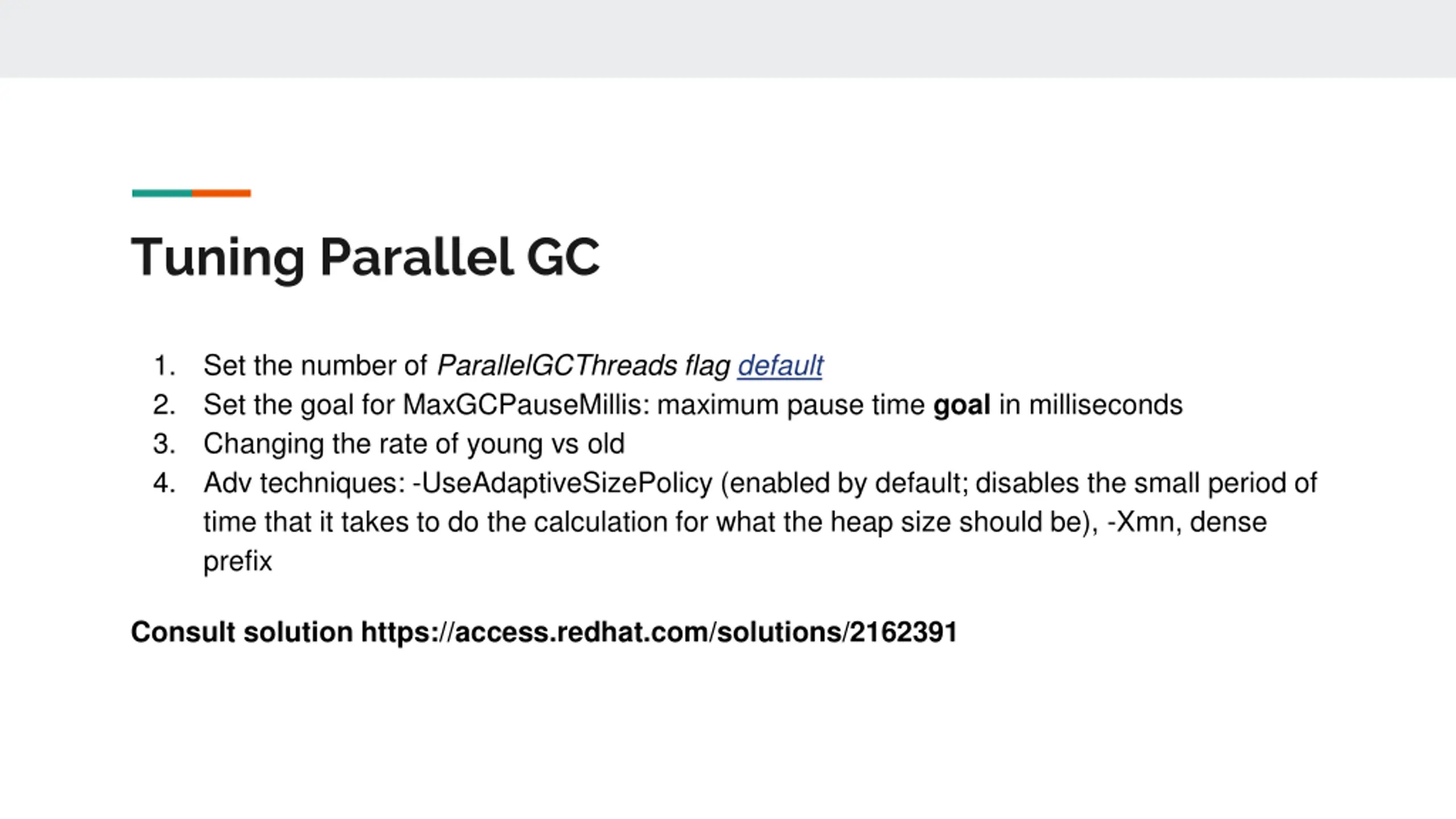Click the redhat solutions URL text
The height and width of the screenshot is (819, 1456).
tap(659, 632)
